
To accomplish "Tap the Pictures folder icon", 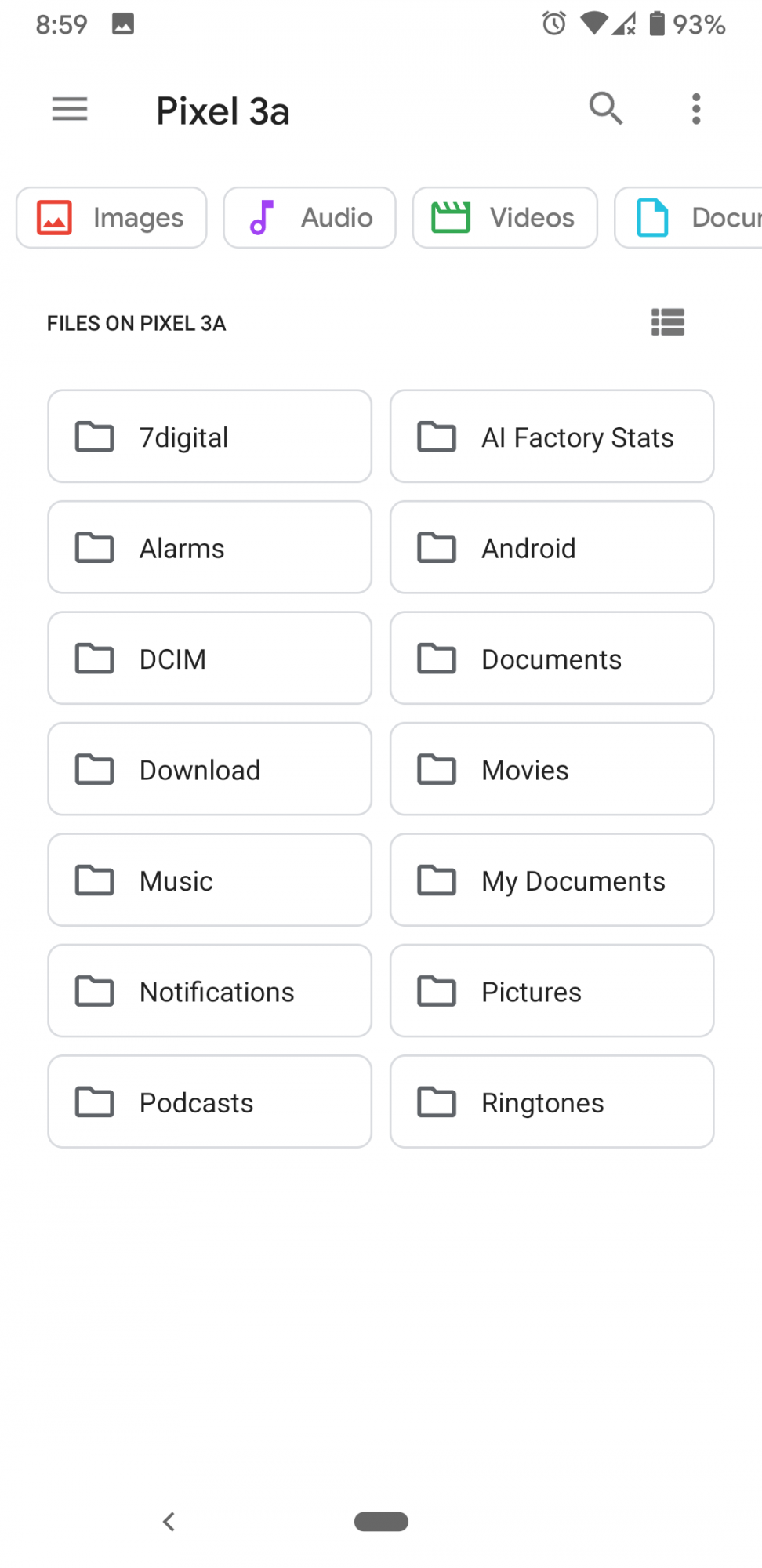I will (x=437, y=992).
